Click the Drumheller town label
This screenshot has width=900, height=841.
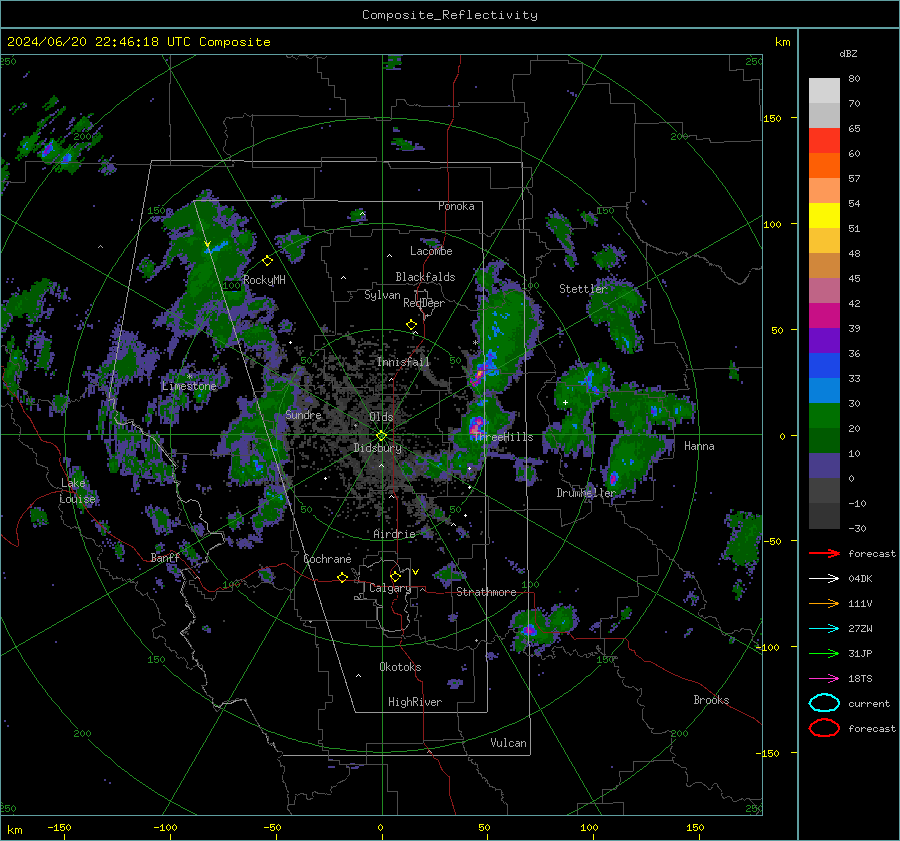(x=585, y=493)
